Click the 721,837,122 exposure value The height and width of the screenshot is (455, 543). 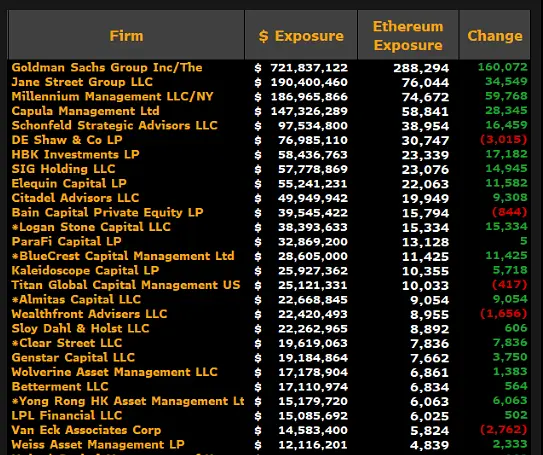(x=309, y=68)
